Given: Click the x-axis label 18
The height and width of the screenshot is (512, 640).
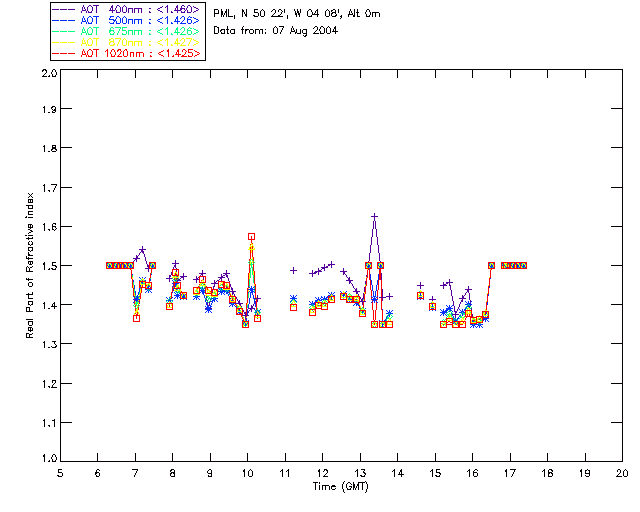Looking at the screenshot, I should 547,473.
